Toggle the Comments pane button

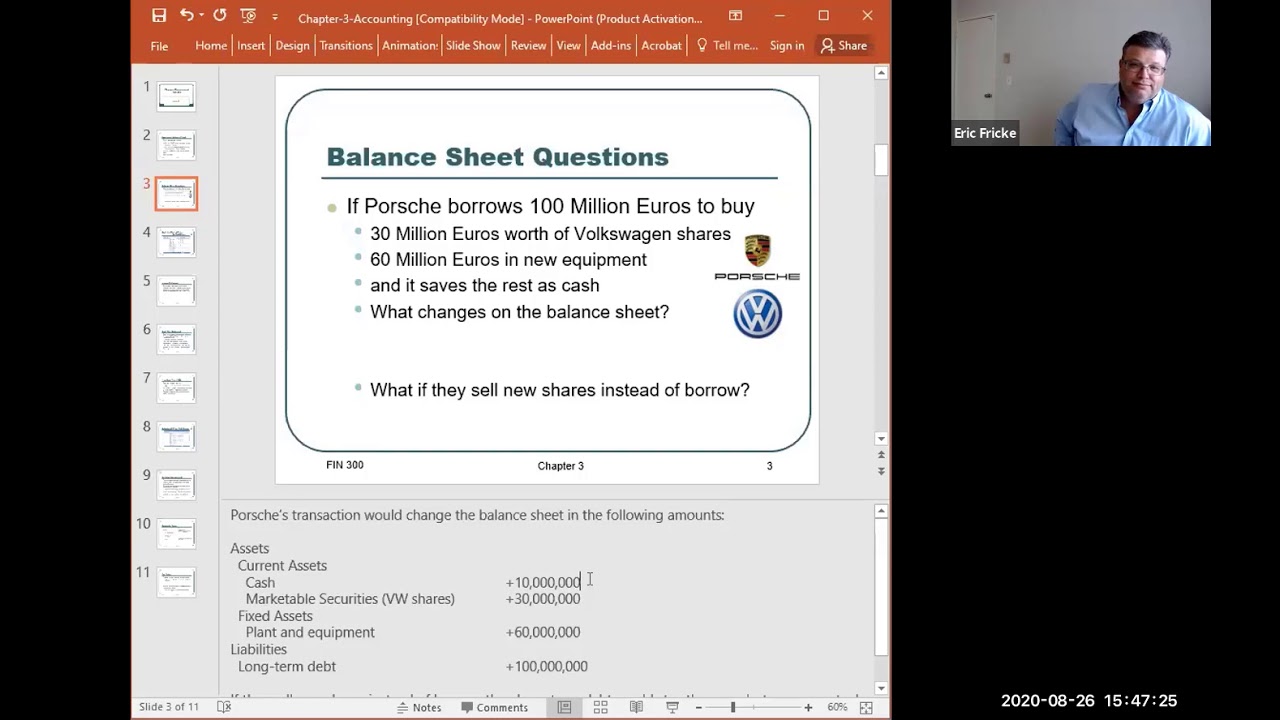click(494, 707)
